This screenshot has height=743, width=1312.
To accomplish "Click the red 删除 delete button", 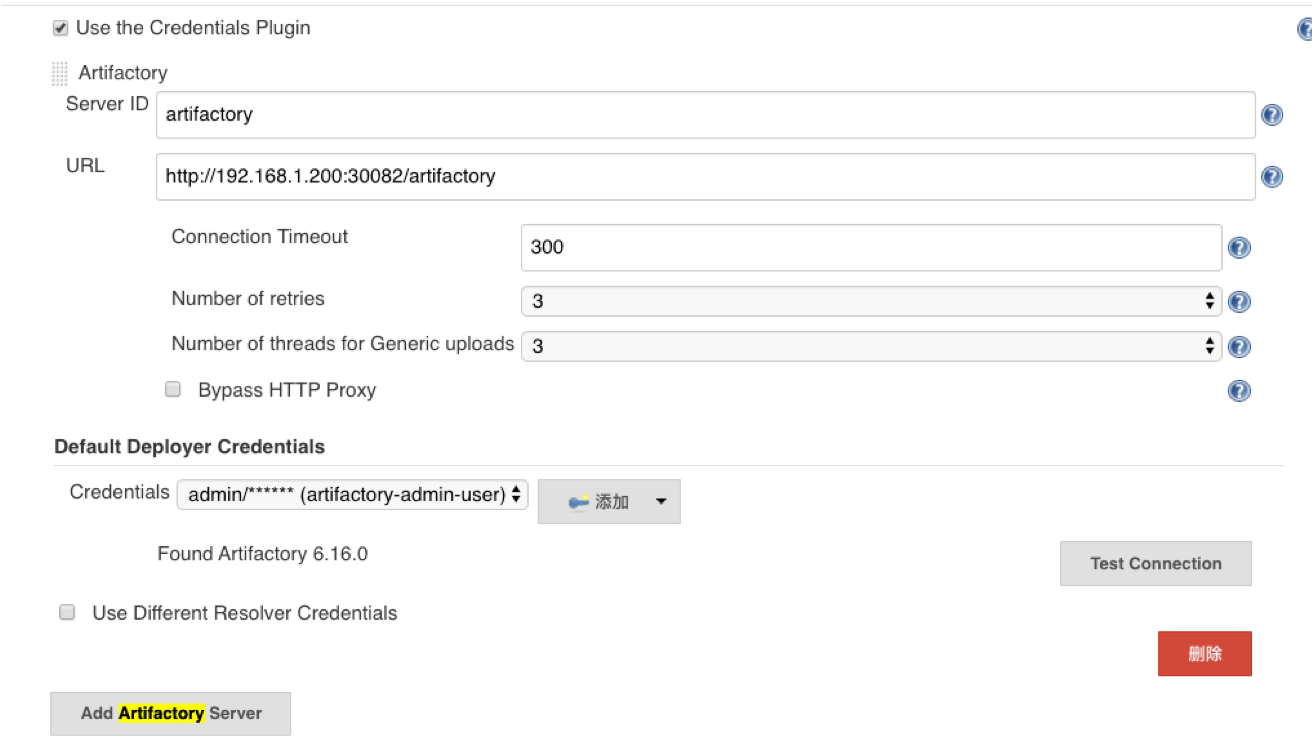I will click(x=1205, y=654).
